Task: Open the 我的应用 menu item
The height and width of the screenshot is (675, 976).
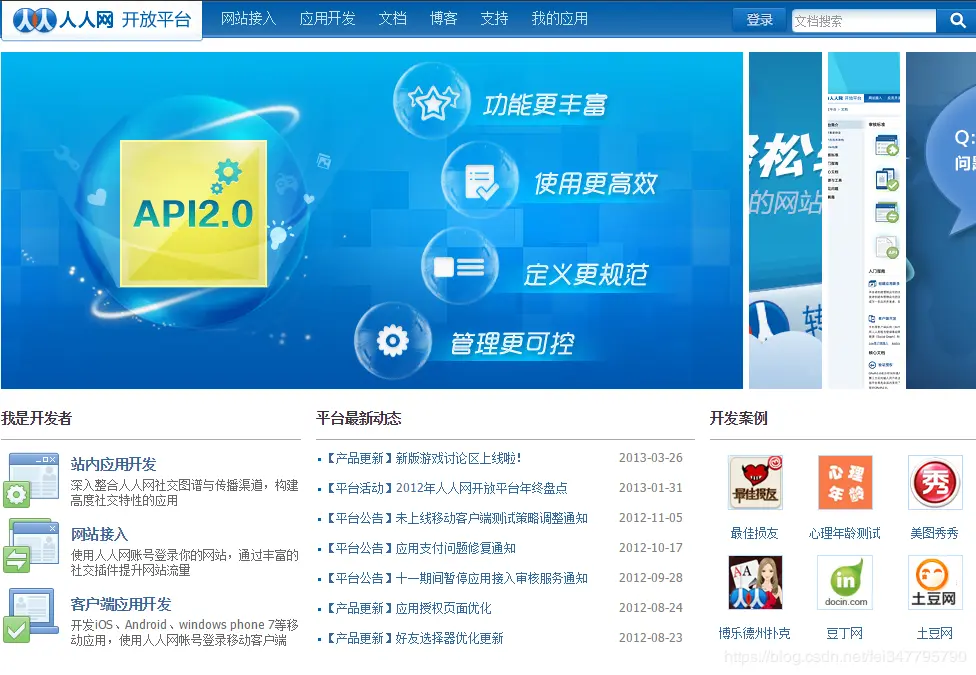Action: (560, 19)
